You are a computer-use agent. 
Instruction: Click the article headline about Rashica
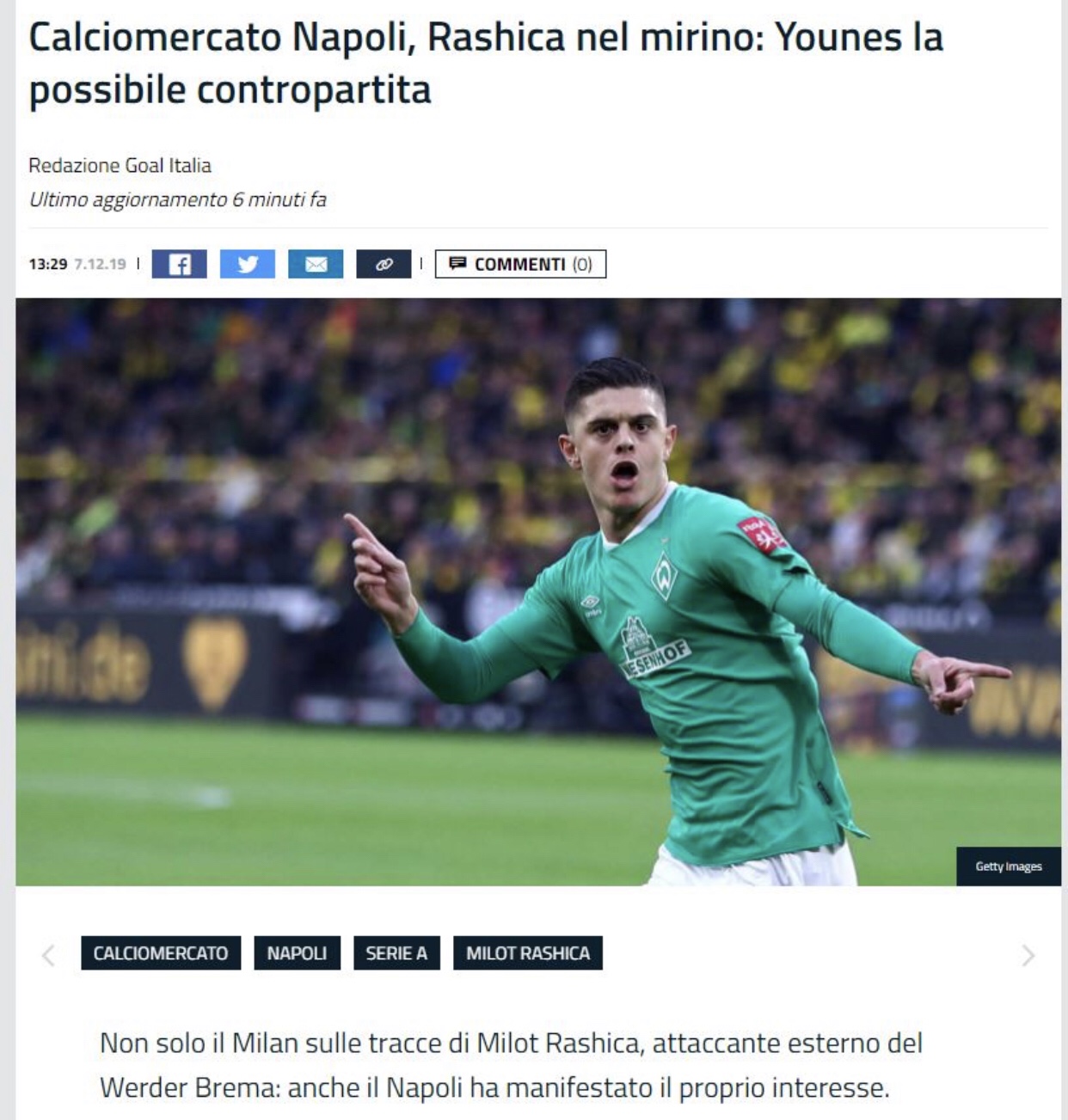486,64
